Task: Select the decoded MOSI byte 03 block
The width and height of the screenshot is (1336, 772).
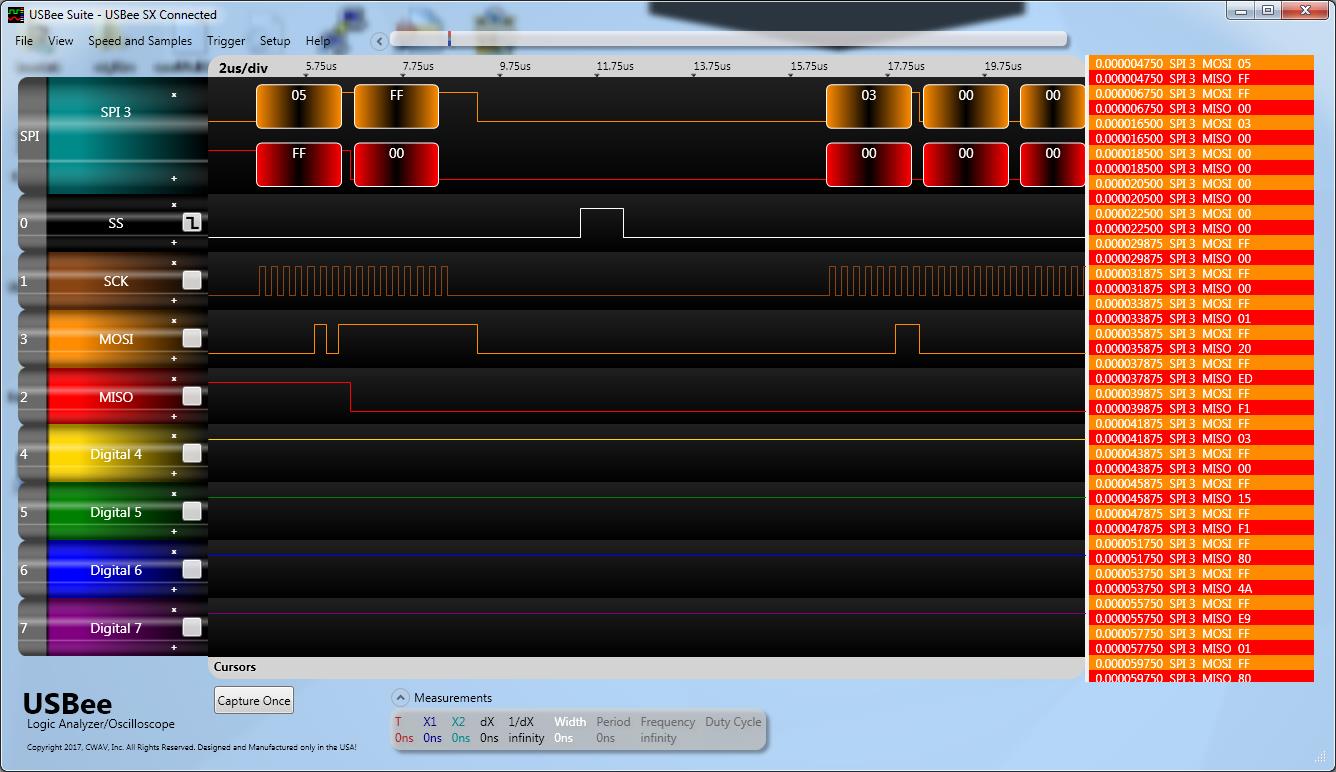Action: click(x=869, y=107)
